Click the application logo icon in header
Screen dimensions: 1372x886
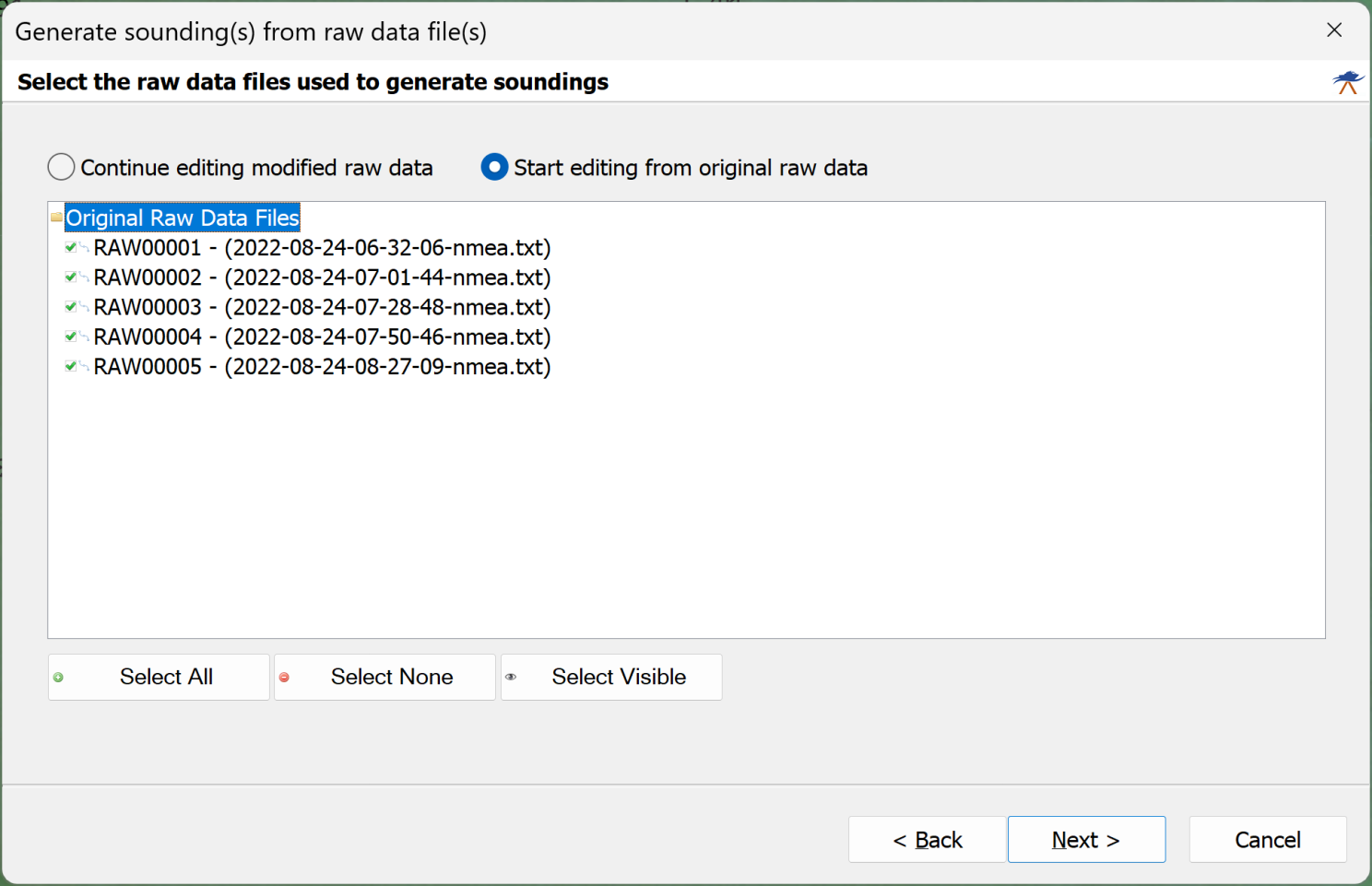pos(1348,82)
